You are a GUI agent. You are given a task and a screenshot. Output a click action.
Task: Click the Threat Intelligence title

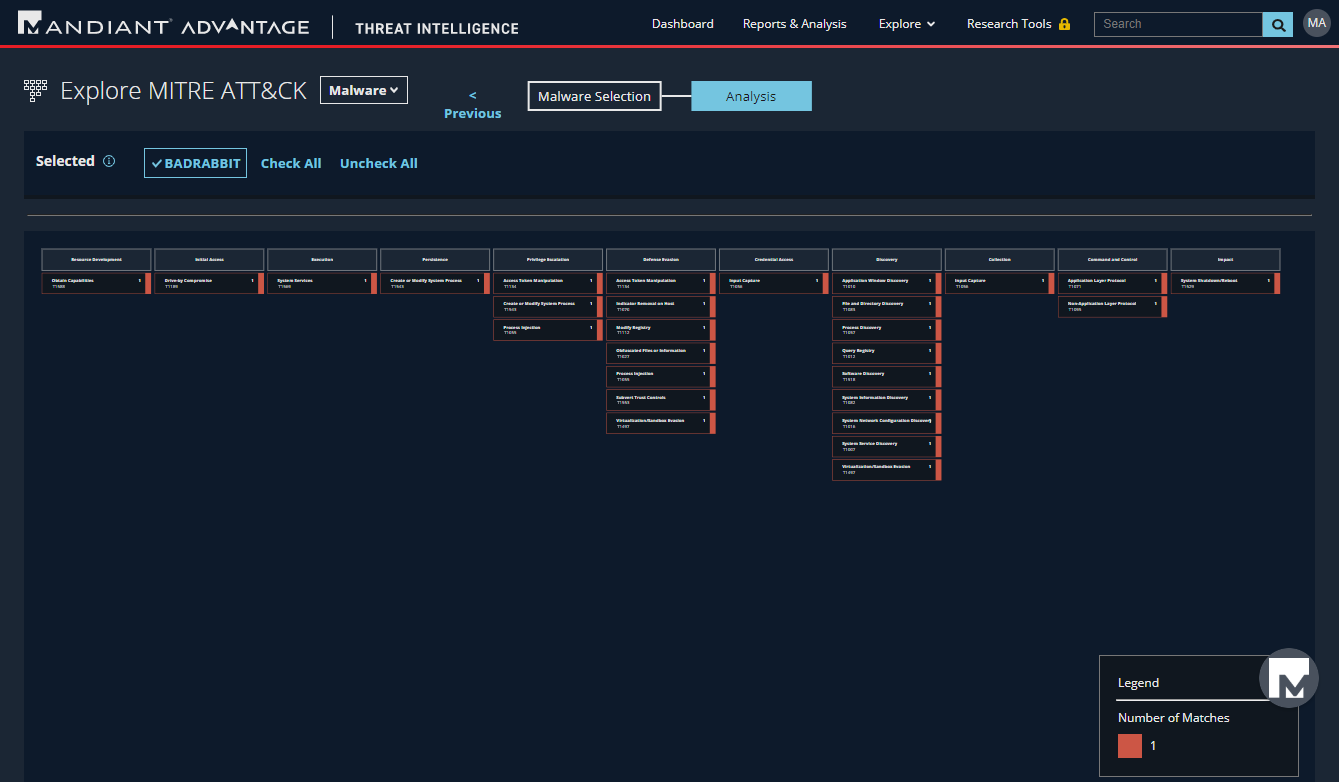pos(437,28)
